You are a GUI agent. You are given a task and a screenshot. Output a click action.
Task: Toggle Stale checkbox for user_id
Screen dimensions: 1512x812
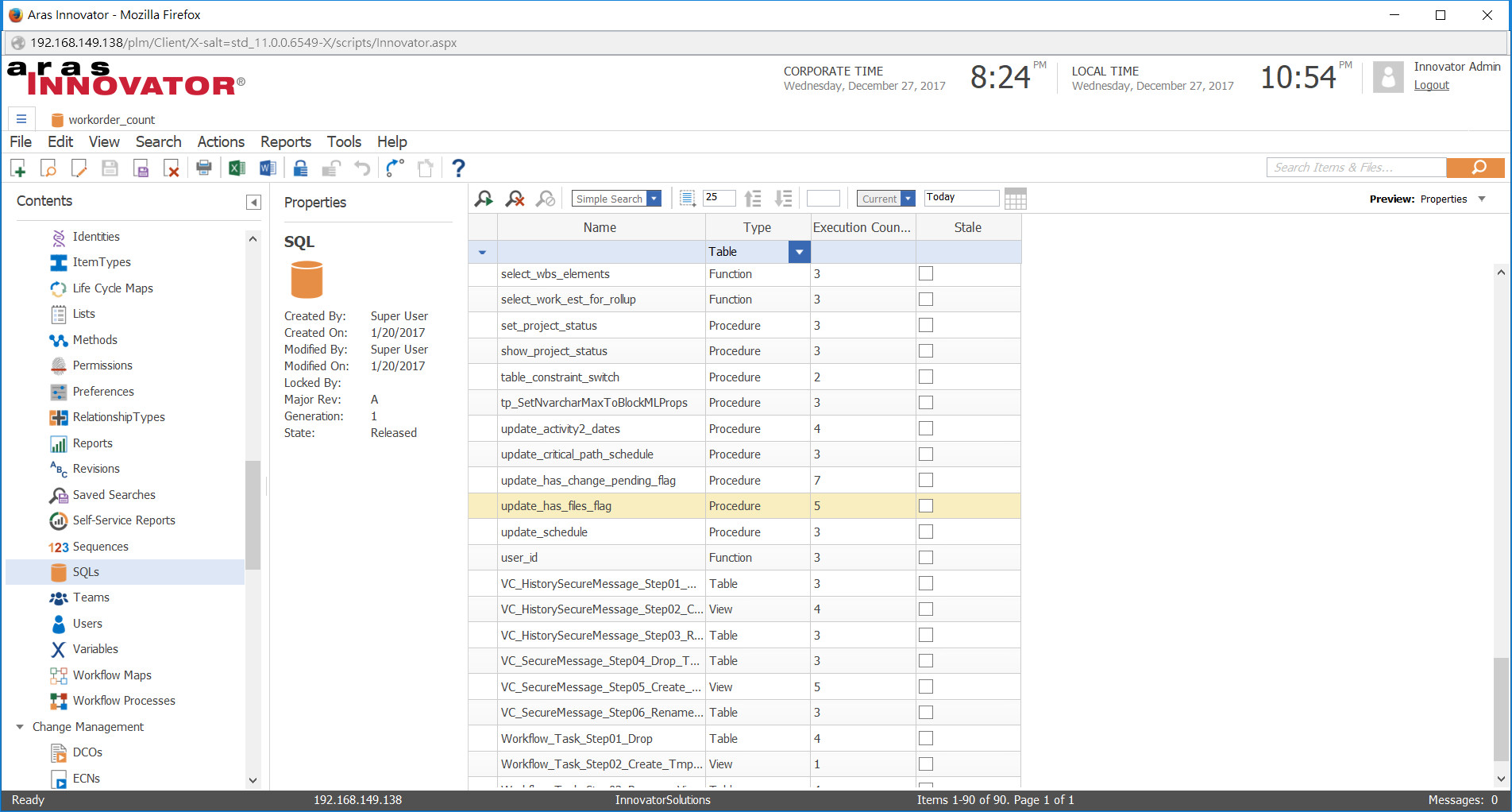[x=926, y=557]
